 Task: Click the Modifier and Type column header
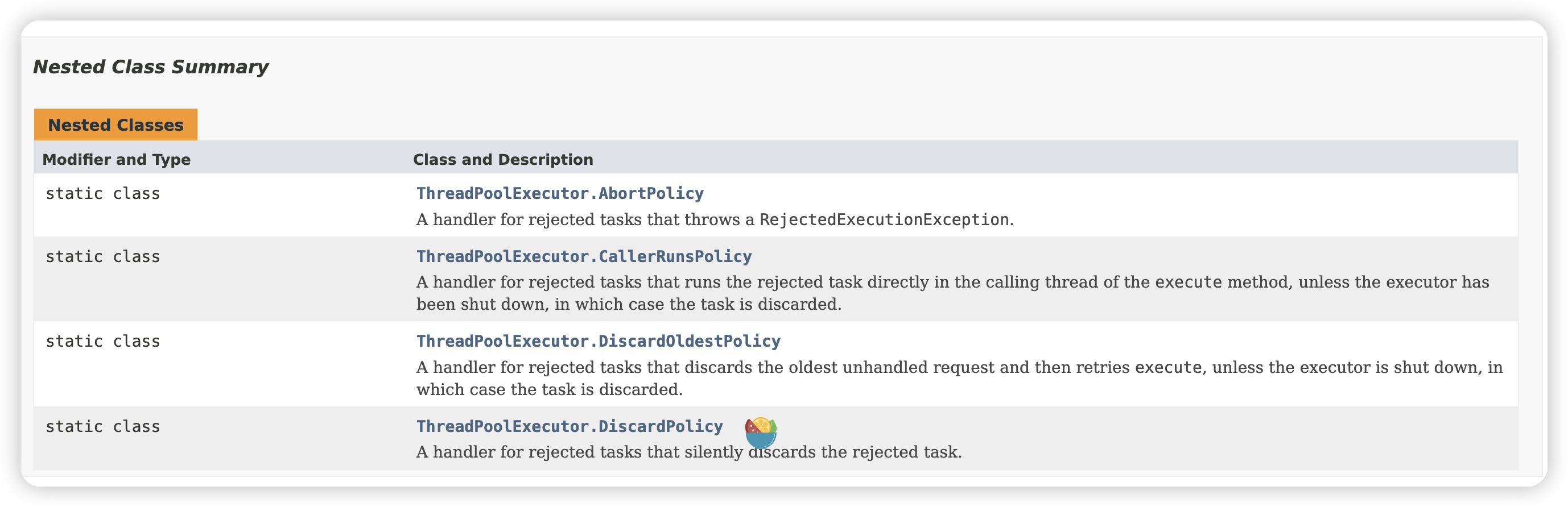point(116,159)
